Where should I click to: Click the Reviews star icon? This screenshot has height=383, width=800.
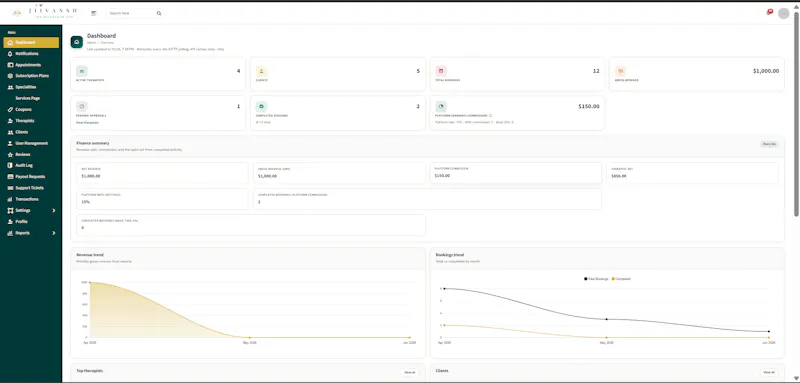click(x=10, y=155)
